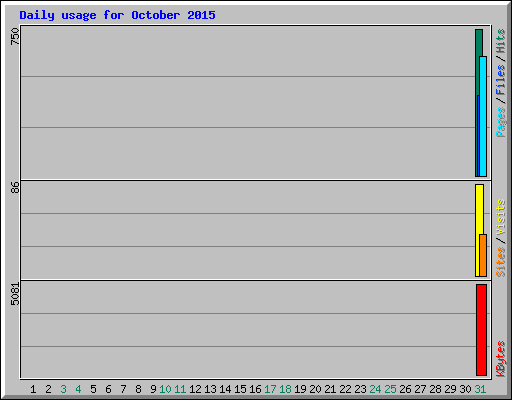Click the 5081 y-axis value
This screenshot has height=400, width=512.
pos(15,294)
